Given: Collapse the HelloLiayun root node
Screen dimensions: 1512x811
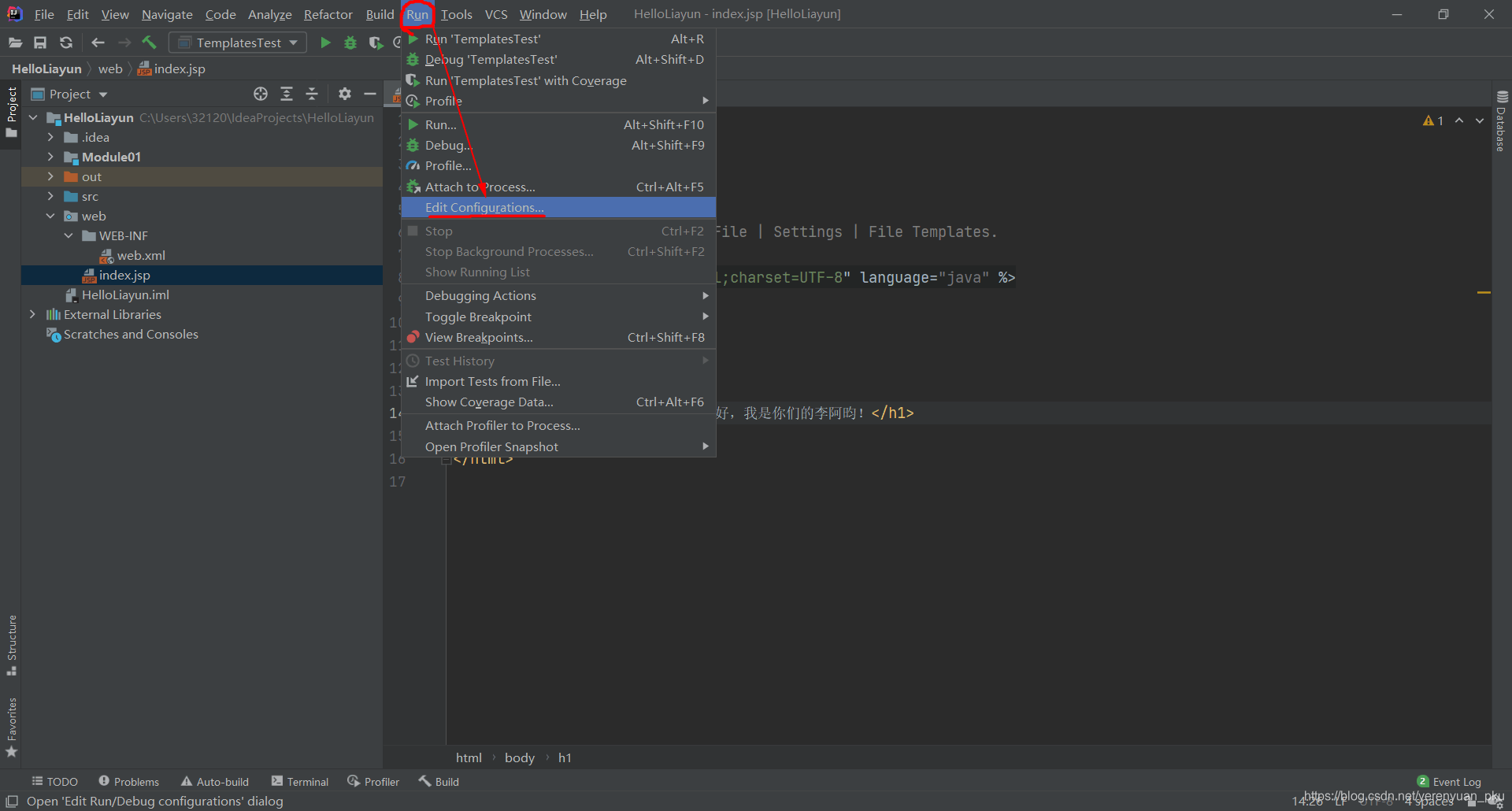Looking at the screenshot, I should coord(33,117).
